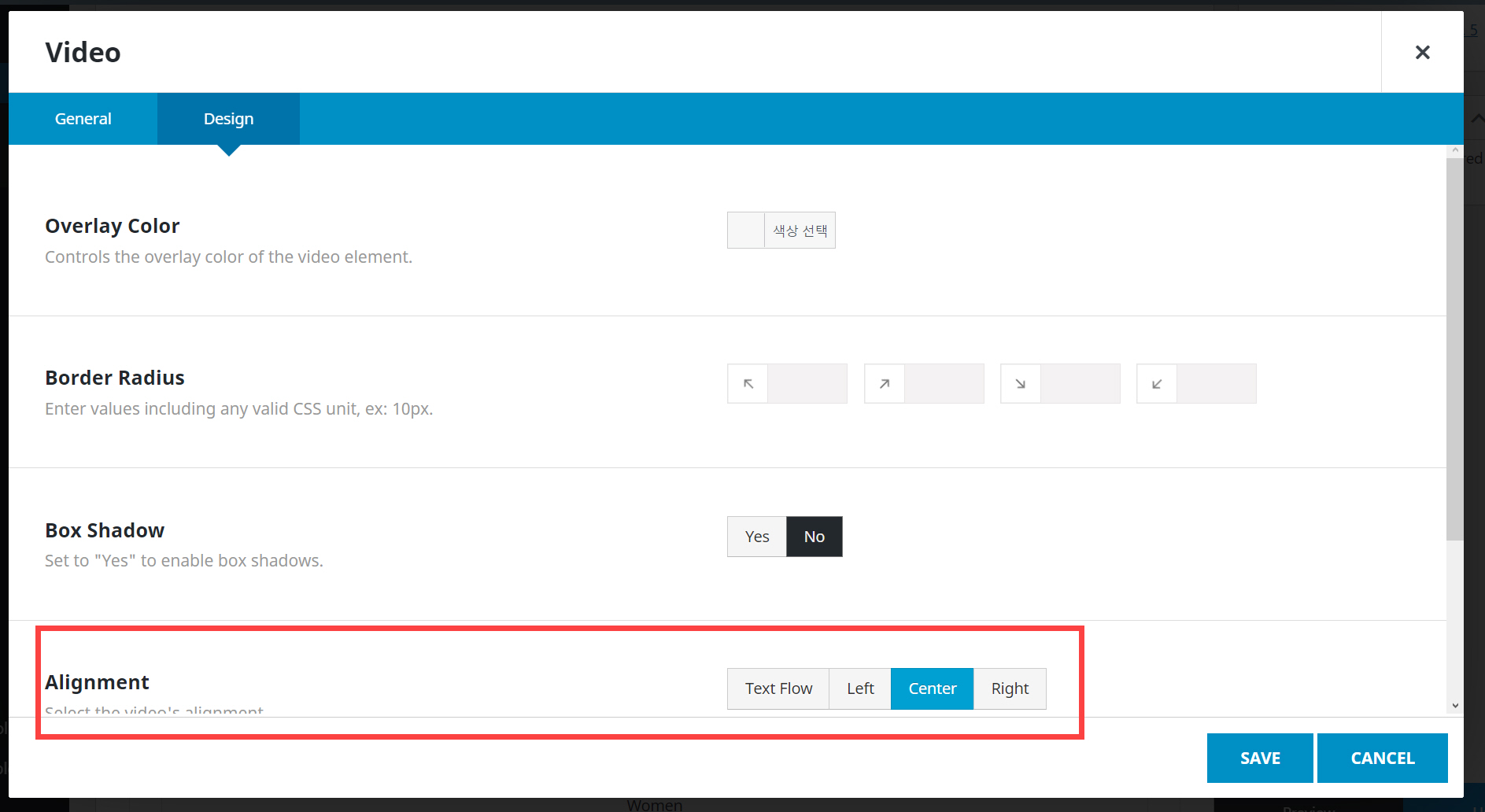Switch to the General tab
The width and height of the screenshot is (1485, 812).
click(83, 119)
